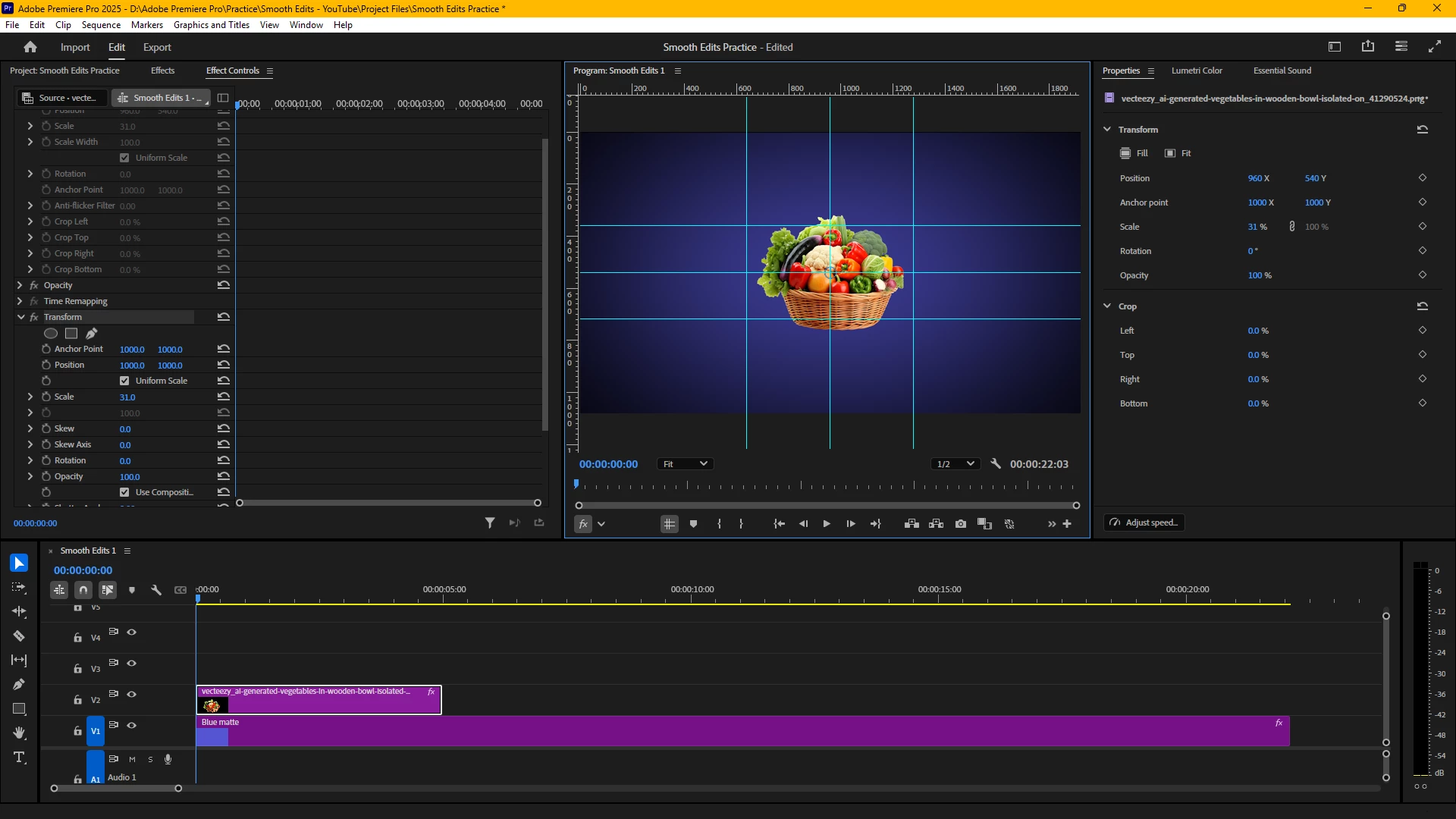Click the Export Frame camera icon
The width and height of the screenshot is (1456, 819).
961,523
